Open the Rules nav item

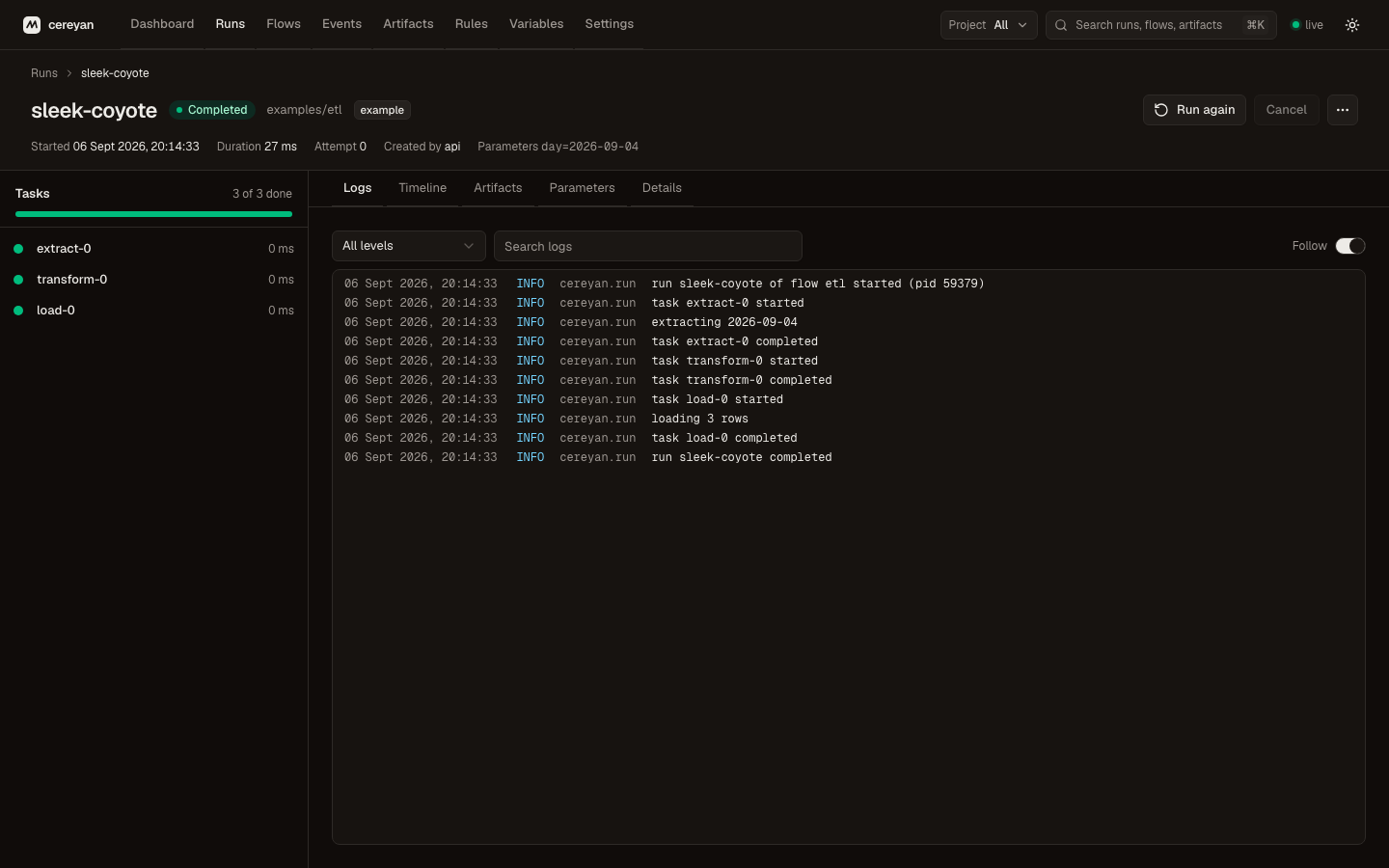472,24
